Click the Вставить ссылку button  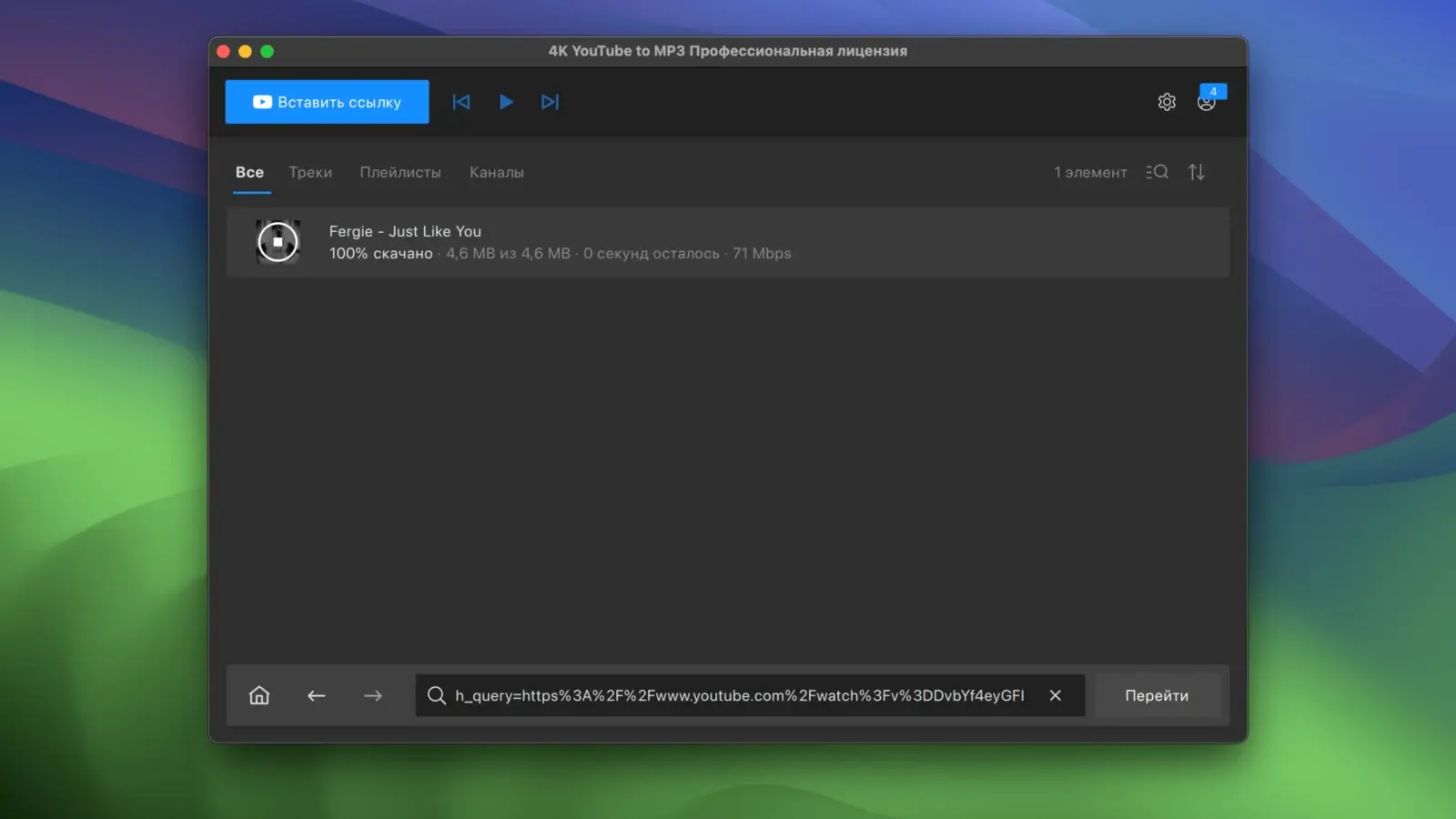326,101
